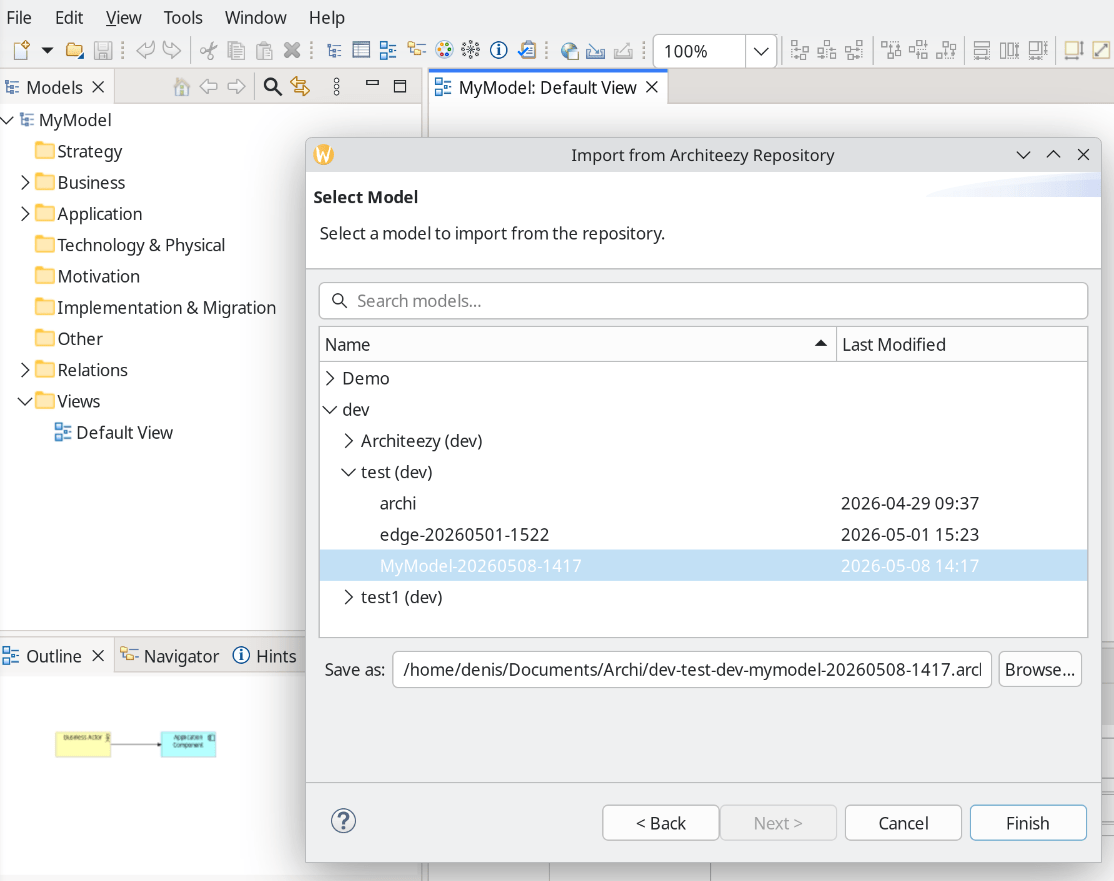Collapse the MyModel root tree node
The width and height of the screenshot is (1114, 881).
[8, 119]
